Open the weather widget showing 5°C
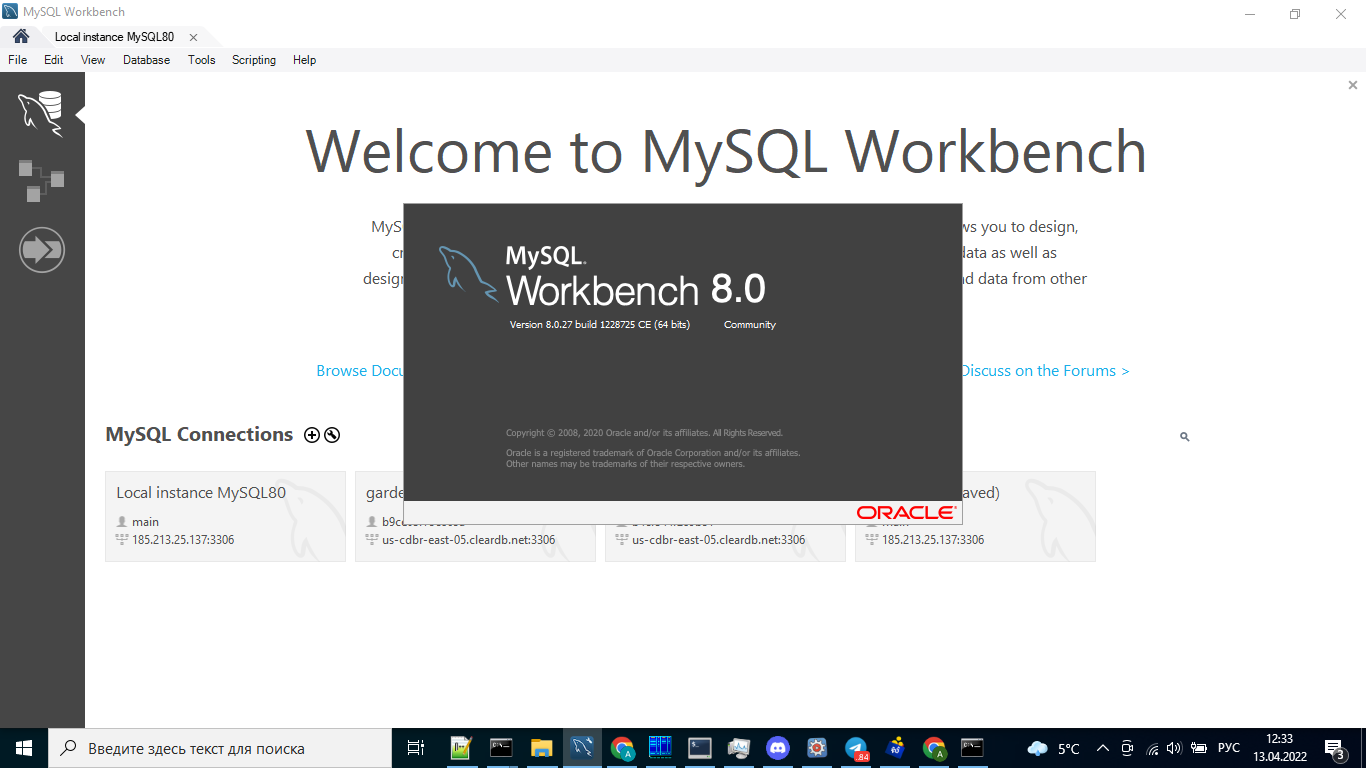Image resolution: width=1366 pixels, height=768 pixels. point(1054,748)
